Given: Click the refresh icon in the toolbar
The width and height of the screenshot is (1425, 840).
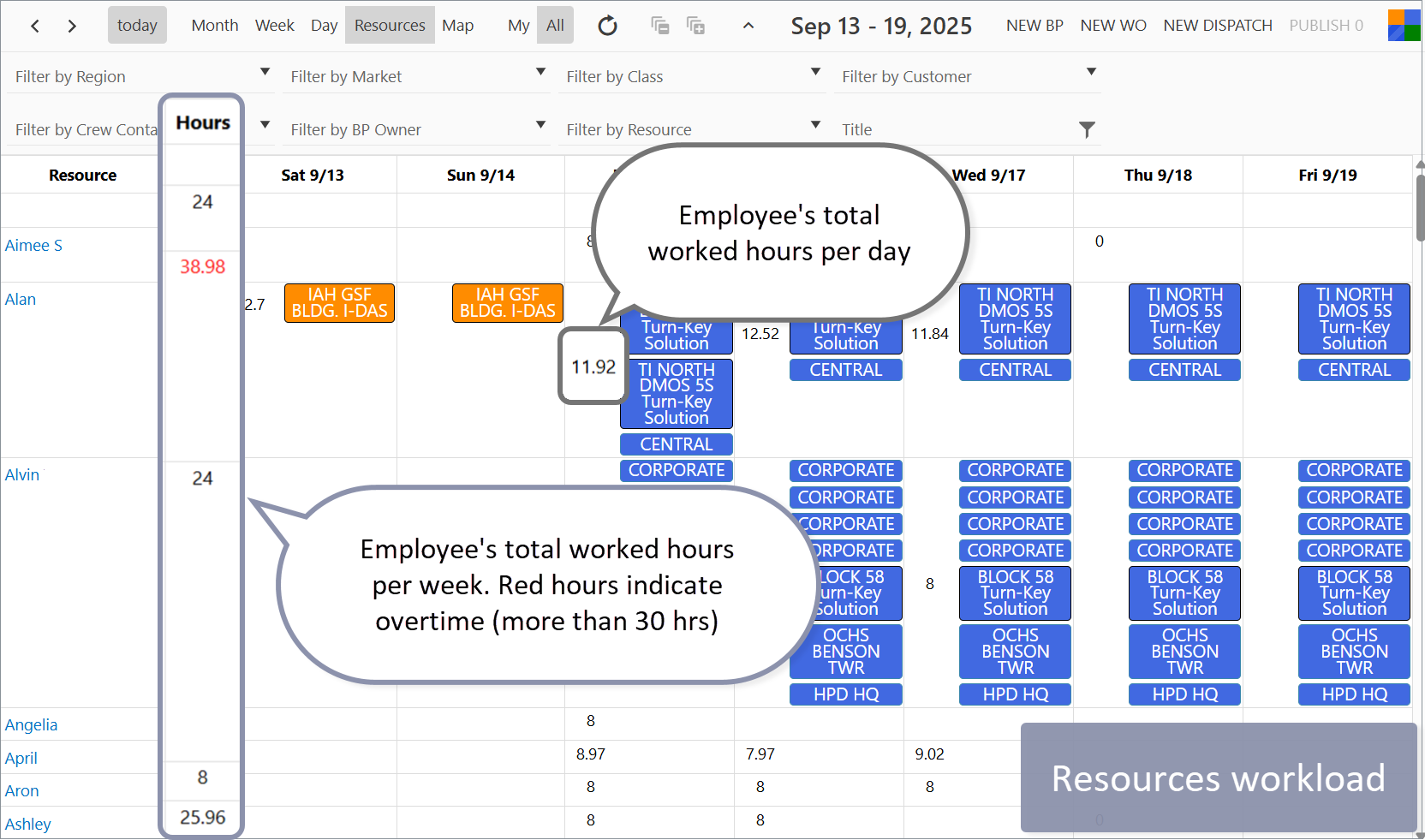Looking at the screenshot, I should (607, 26).
